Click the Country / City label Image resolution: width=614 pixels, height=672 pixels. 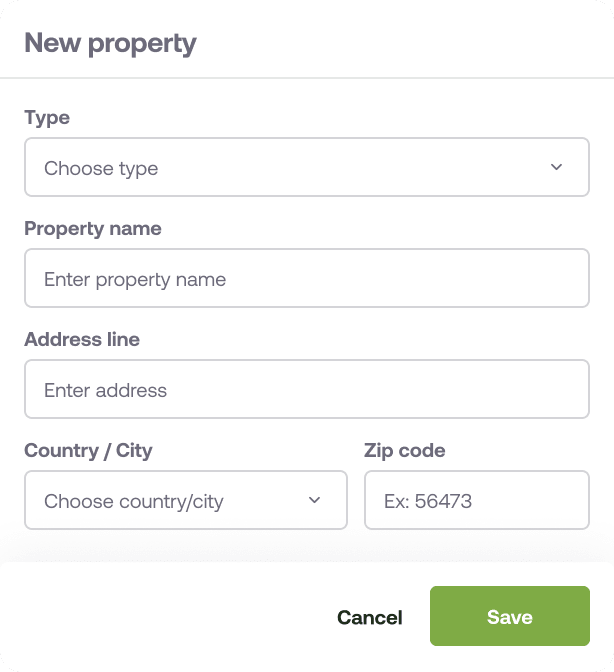[88, 450]
